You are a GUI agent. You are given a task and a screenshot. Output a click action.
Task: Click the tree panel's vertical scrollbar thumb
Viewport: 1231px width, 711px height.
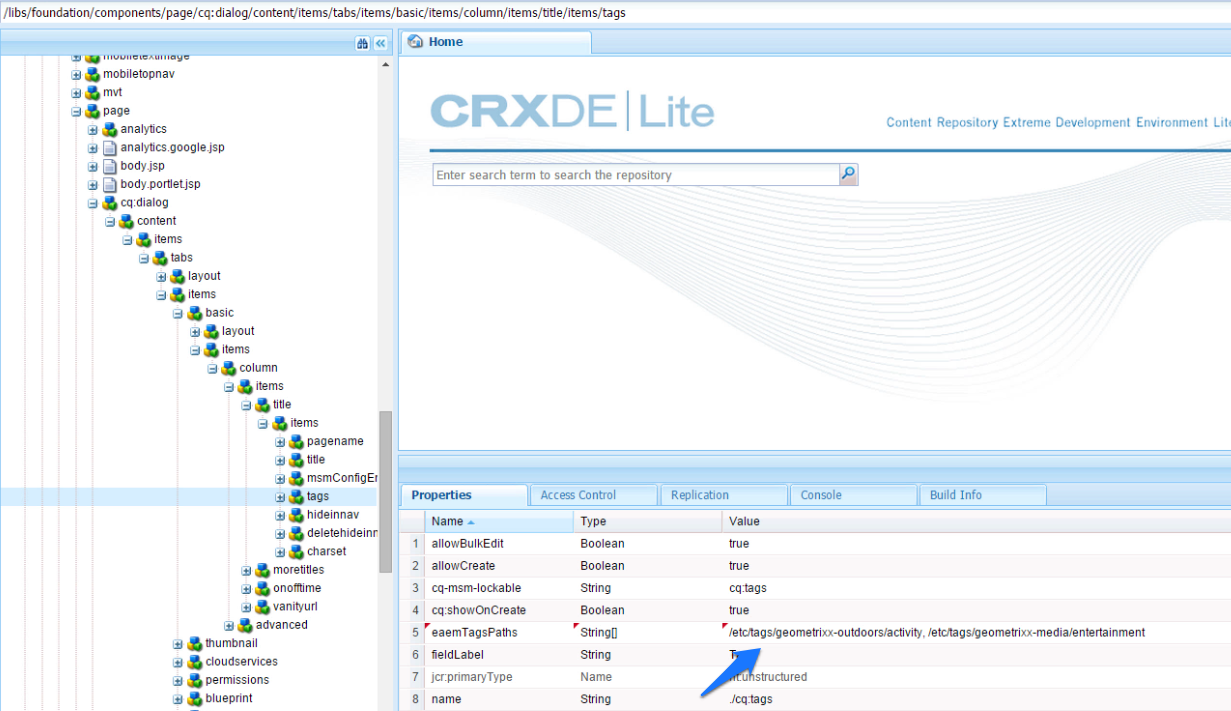386,492
